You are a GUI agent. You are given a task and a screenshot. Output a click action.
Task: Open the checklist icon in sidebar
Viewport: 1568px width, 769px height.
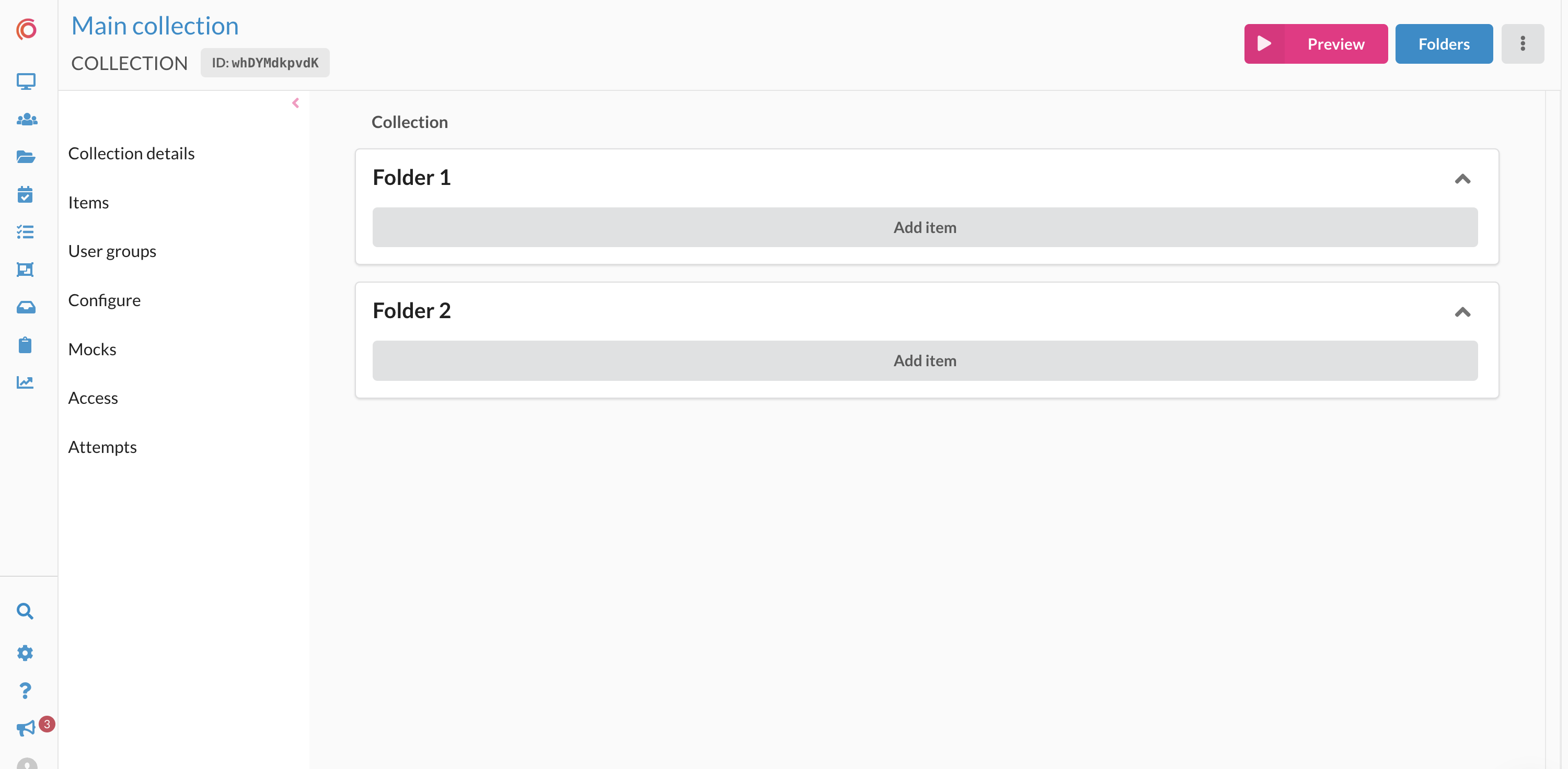(25, 232)
